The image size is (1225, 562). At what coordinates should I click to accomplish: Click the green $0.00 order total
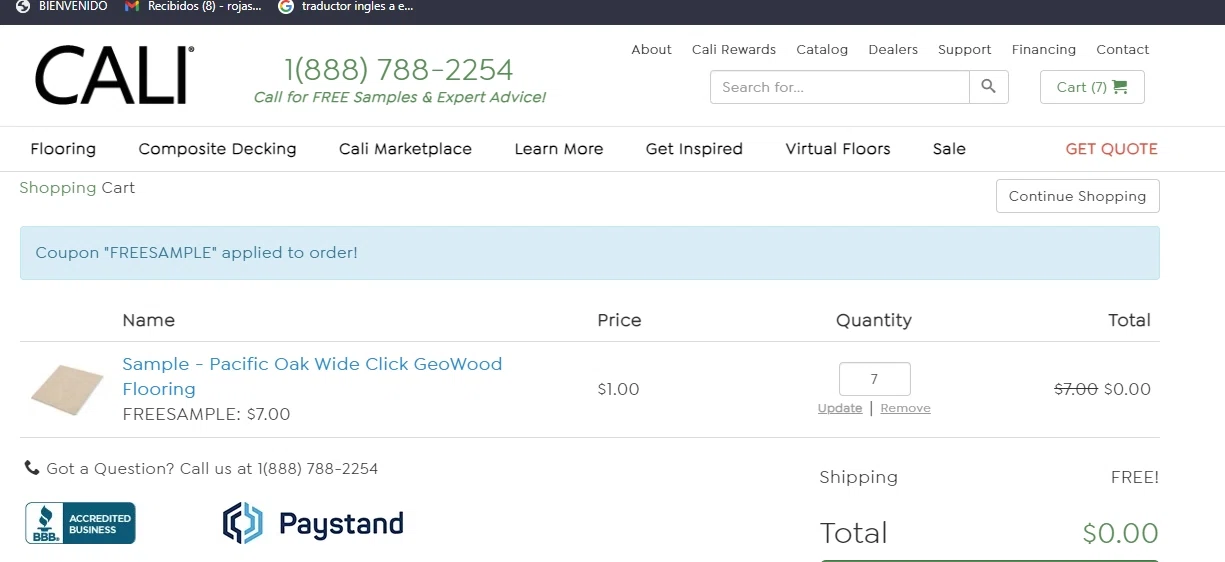(1121, 533)
